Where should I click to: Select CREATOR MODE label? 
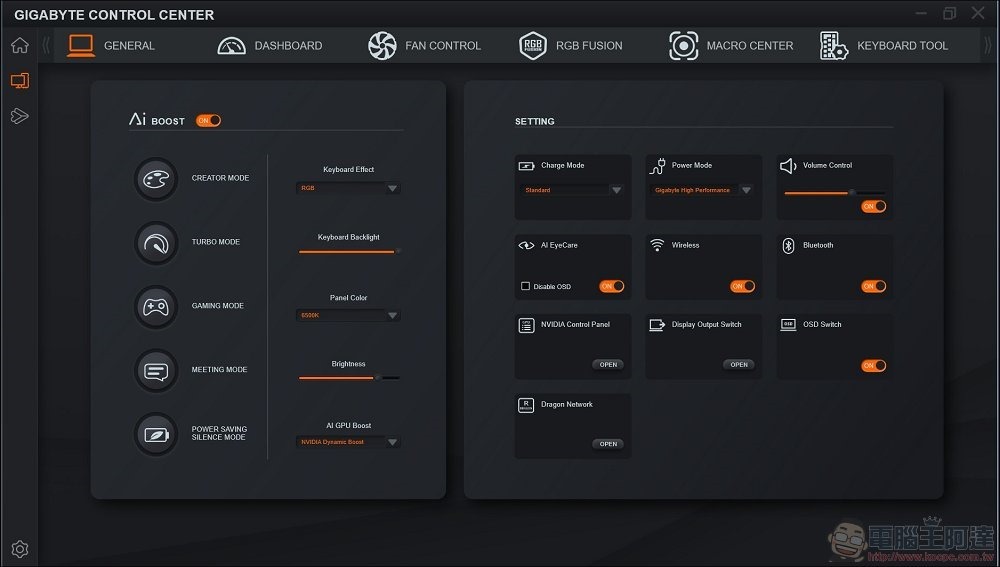coord(220,179)
